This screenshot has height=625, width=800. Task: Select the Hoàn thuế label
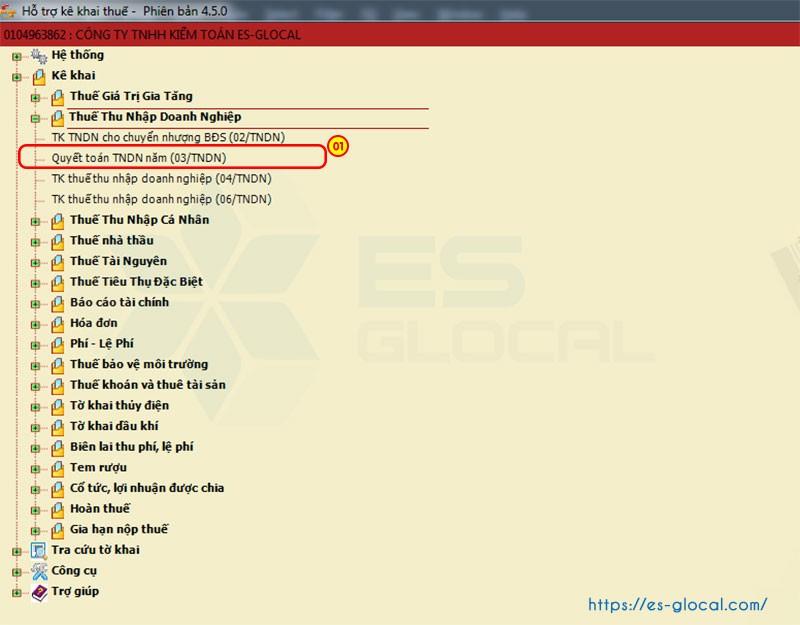click(x=100, y=509)
